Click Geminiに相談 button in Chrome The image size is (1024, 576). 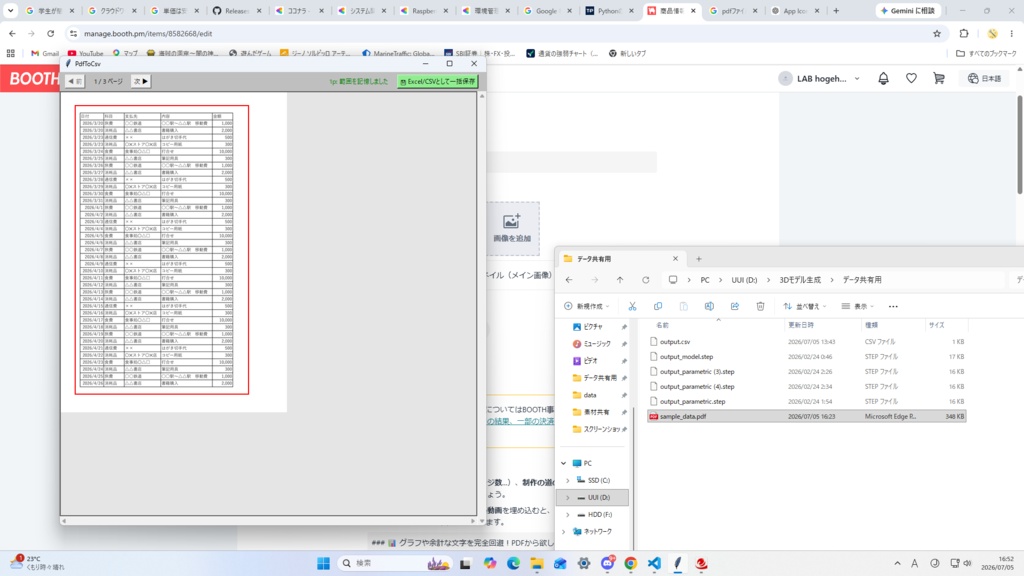tap(908, 10)
